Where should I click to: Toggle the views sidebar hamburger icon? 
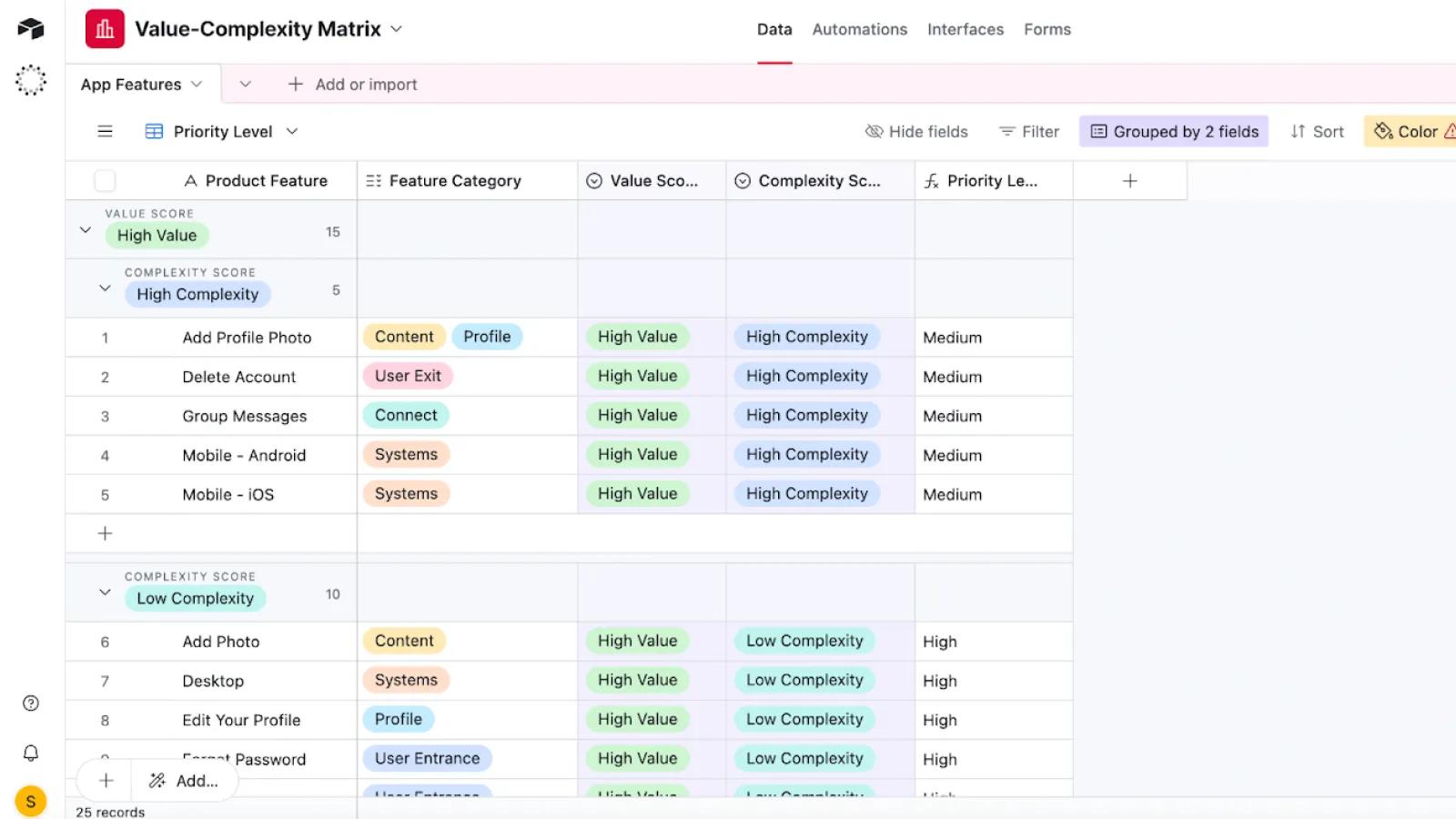pos(106,131)
